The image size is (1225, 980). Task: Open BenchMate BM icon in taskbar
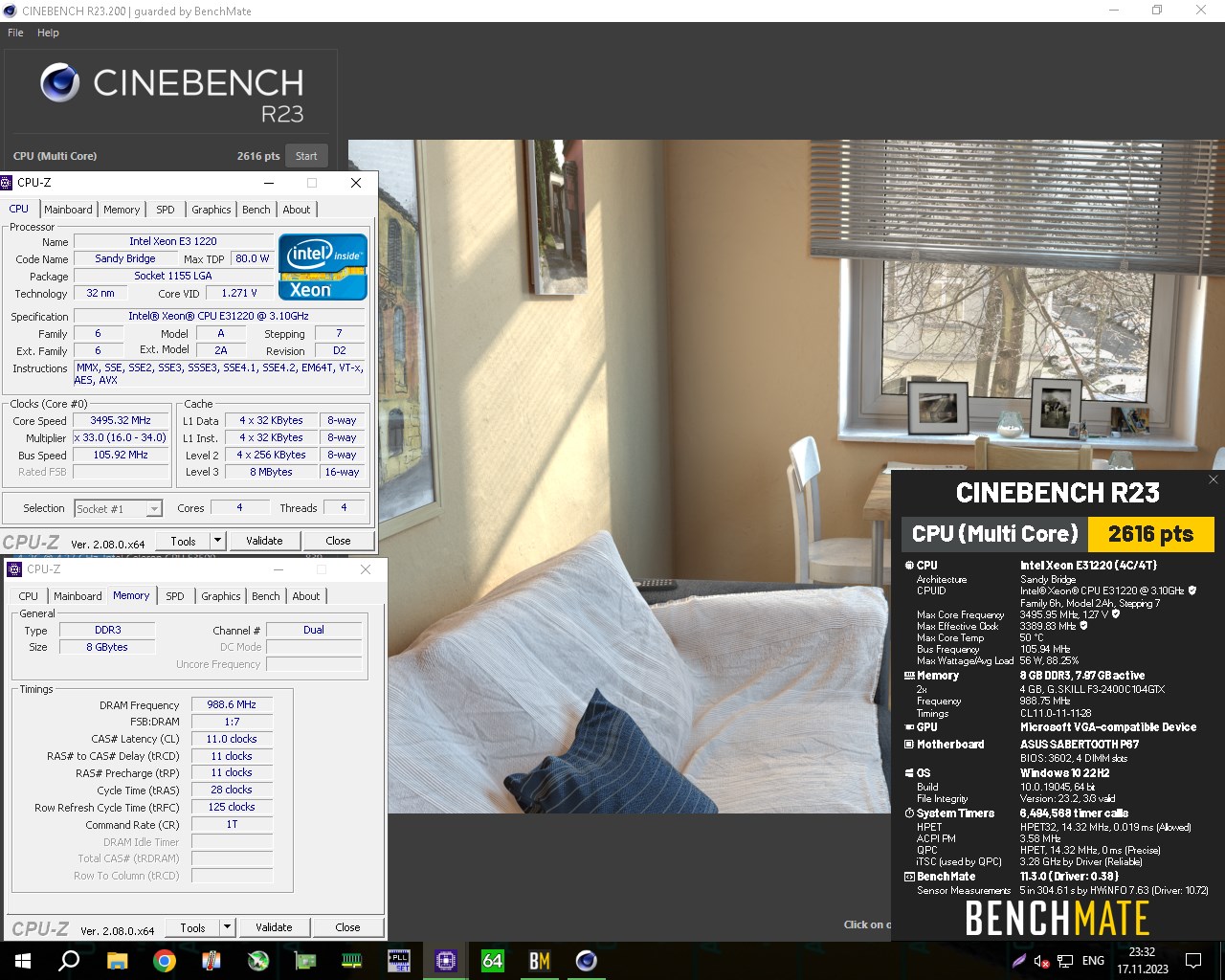[x=540, y=961]
